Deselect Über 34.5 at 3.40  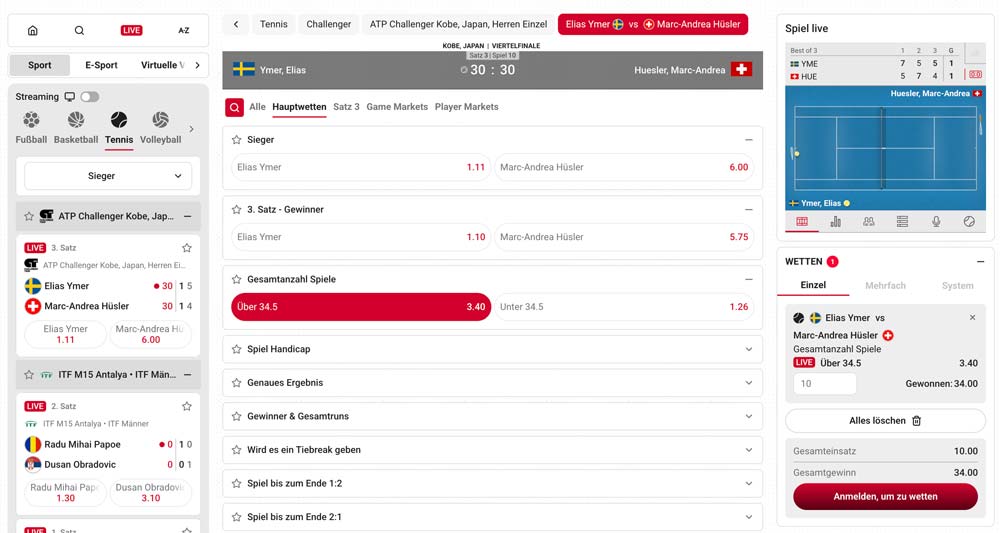361,307
